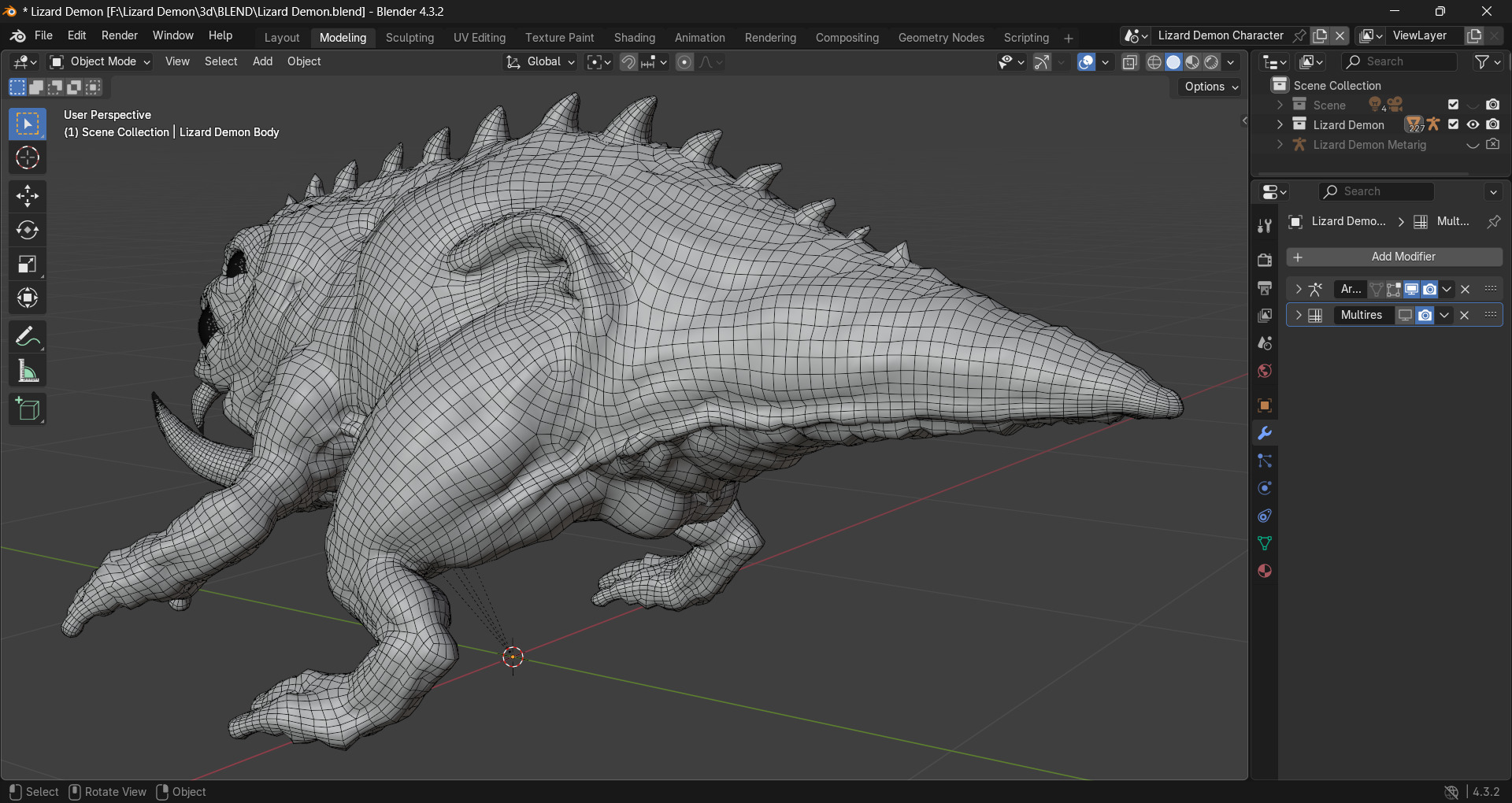The image size is (1512, 803).
Task: Toggle Armature modifier viewport display
Action: pyautogui.click(x=1411, y=289)
